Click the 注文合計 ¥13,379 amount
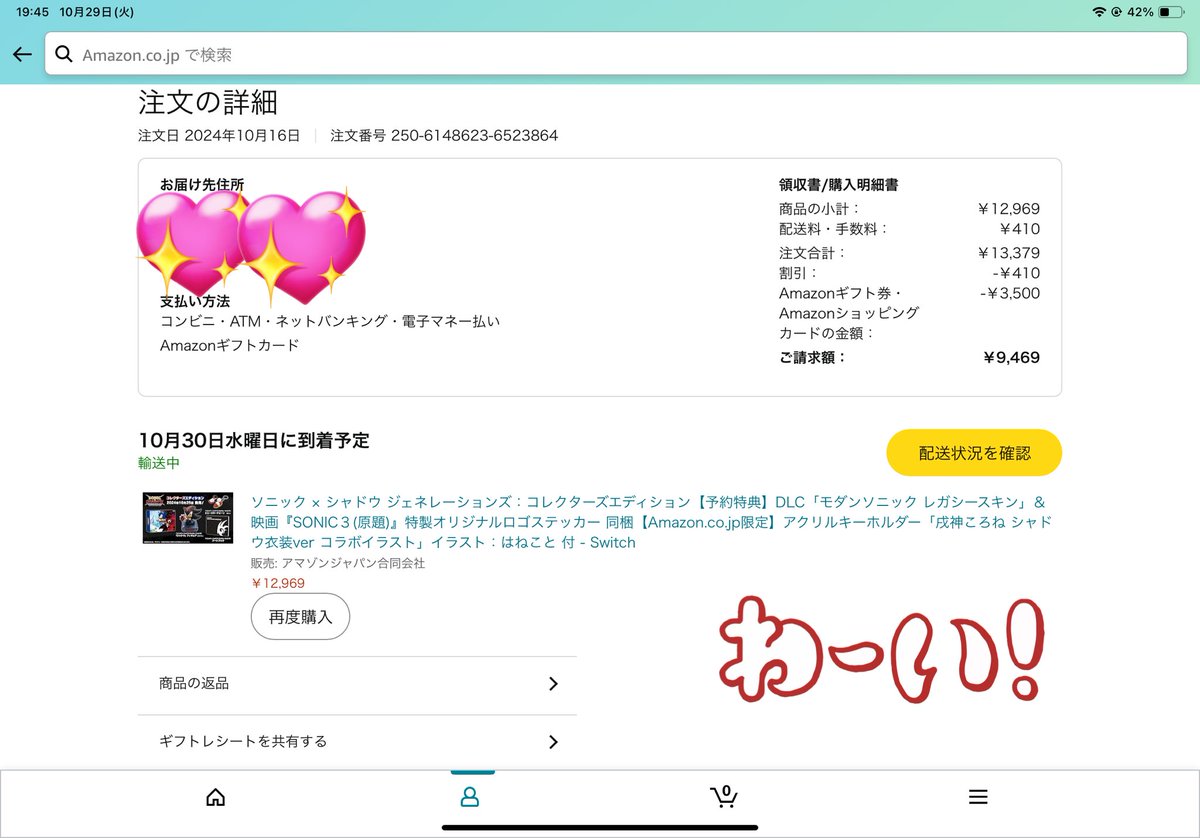 1008,253
